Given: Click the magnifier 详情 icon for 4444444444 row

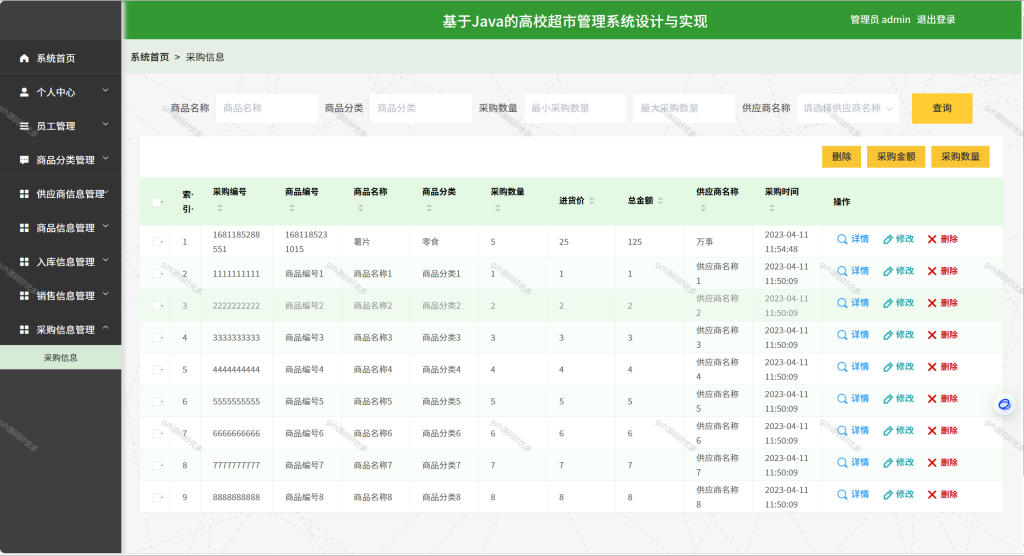Looking at the screenshot, I should click(x=842, y=367).
